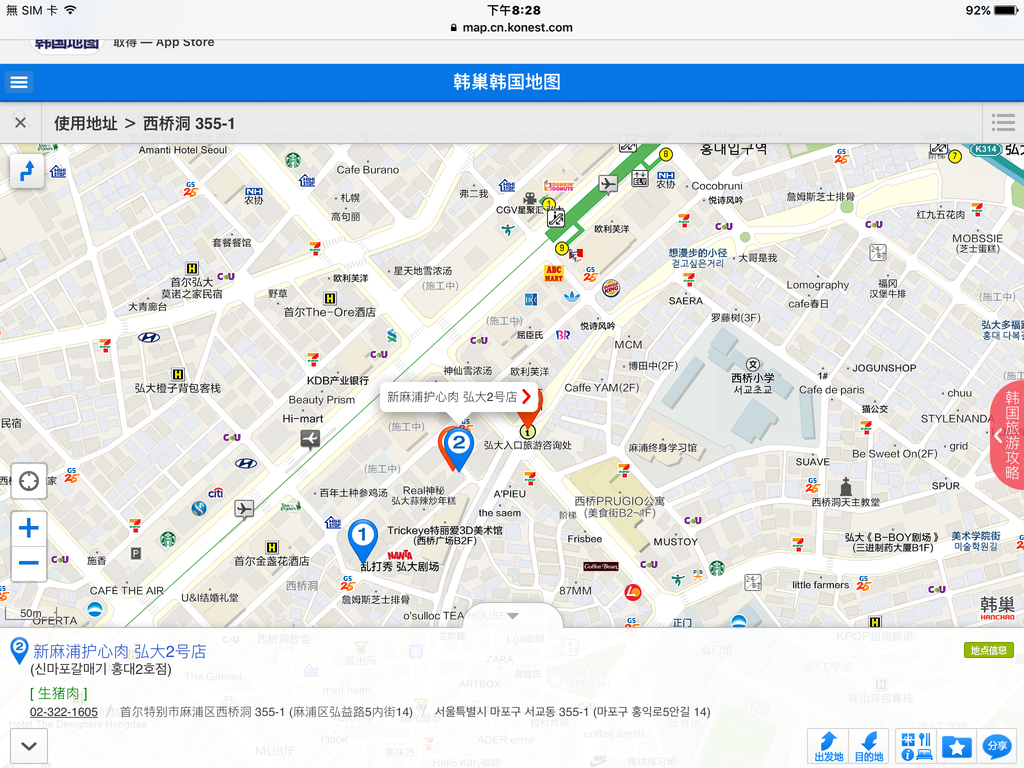Open the results list view icon
Screen dimensions: 1024x768
point(1003,123)
